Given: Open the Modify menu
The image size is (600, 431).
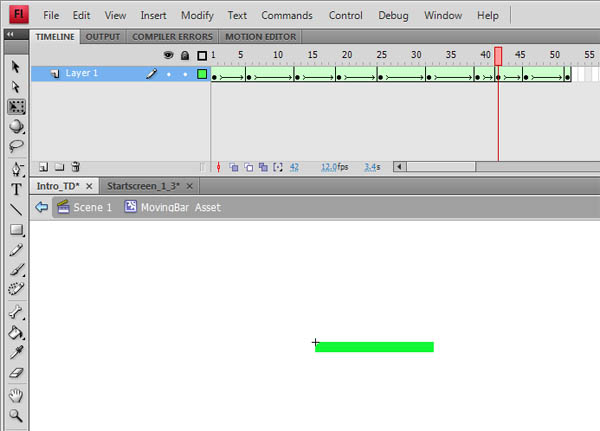Looking at the screenshot, I should (x=197, y=15).
